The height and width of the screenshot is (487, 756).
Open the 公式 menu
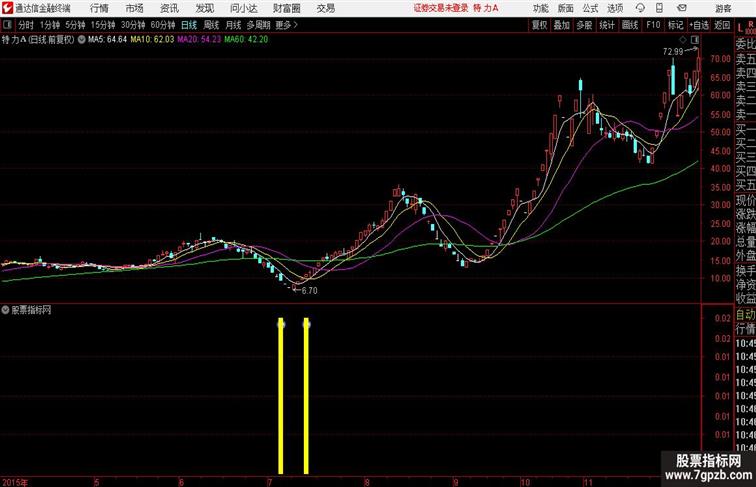point(590,8)
